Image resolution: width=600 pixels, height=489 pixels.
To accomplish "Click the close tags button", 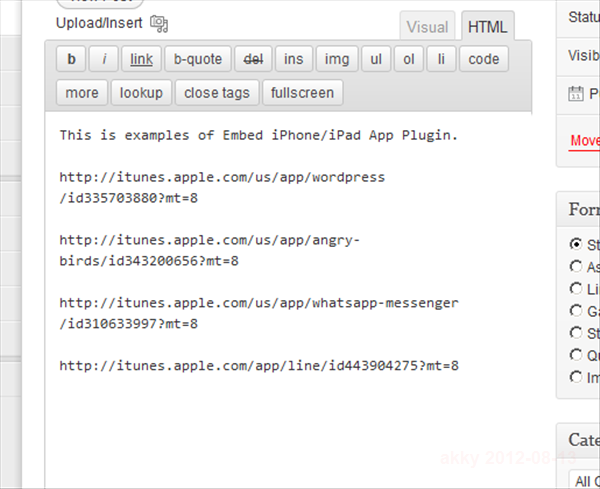I will pyautogui.click(x=217, y=93).
